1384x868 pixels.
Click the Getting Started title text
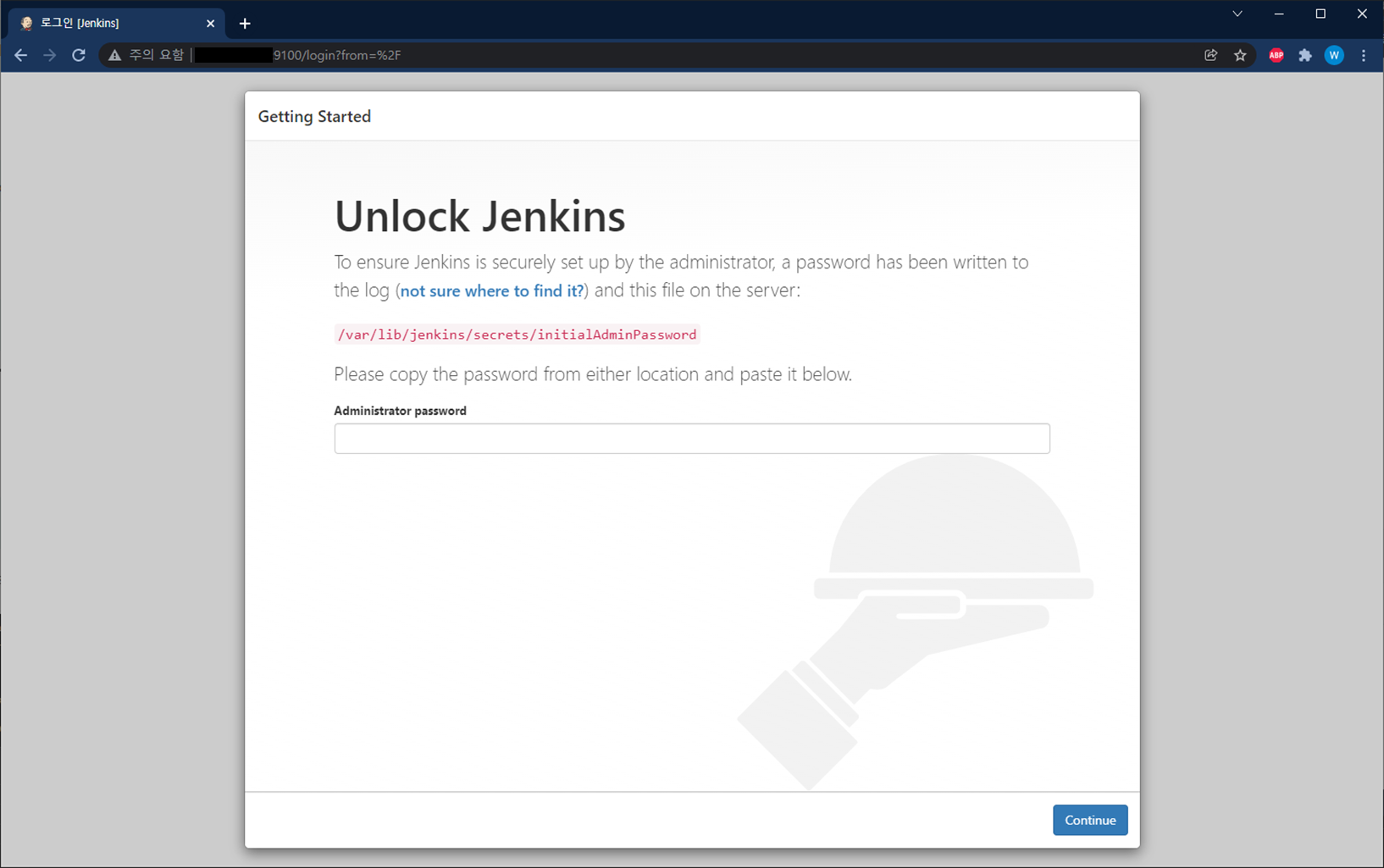[314, 117]
